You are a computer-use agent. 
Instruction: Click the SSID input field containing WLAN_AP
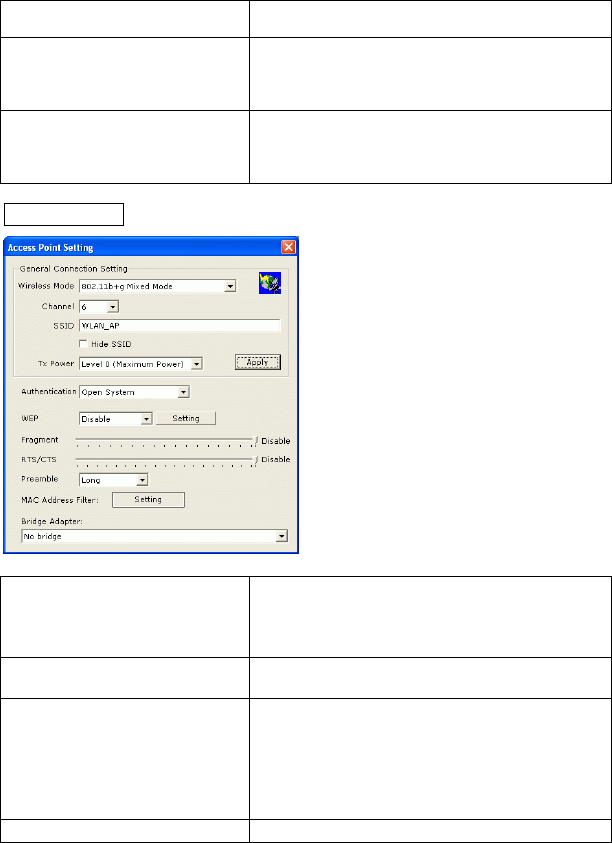point(180,325)
